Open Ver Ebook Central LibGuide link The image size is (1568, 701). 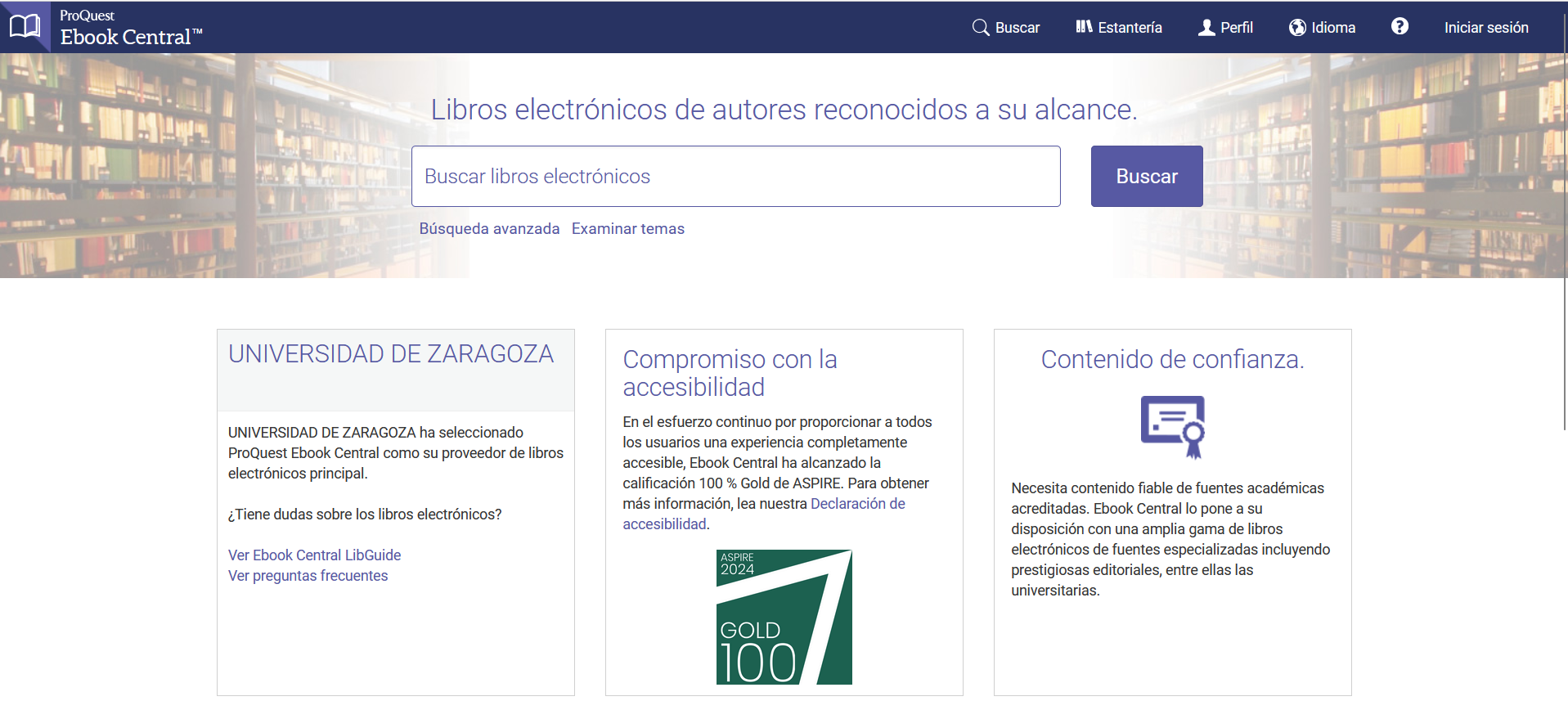(314, 555)
